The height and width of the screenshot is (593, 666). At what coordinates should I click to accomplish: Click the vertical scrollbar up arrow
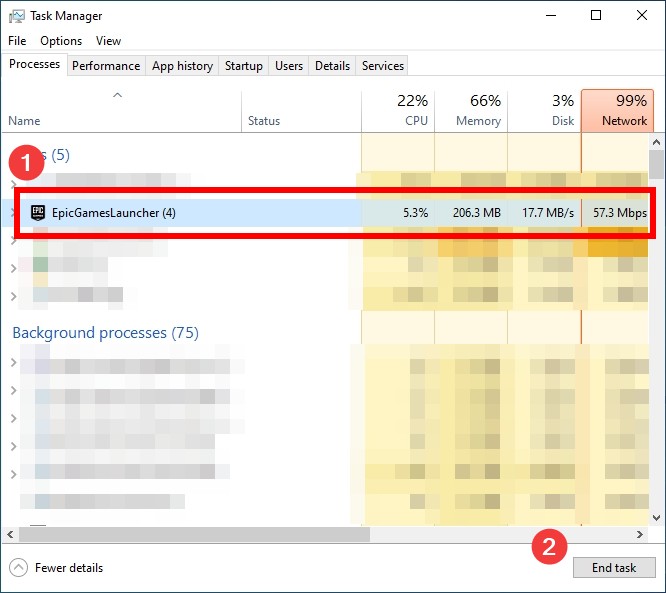(656, 143)
